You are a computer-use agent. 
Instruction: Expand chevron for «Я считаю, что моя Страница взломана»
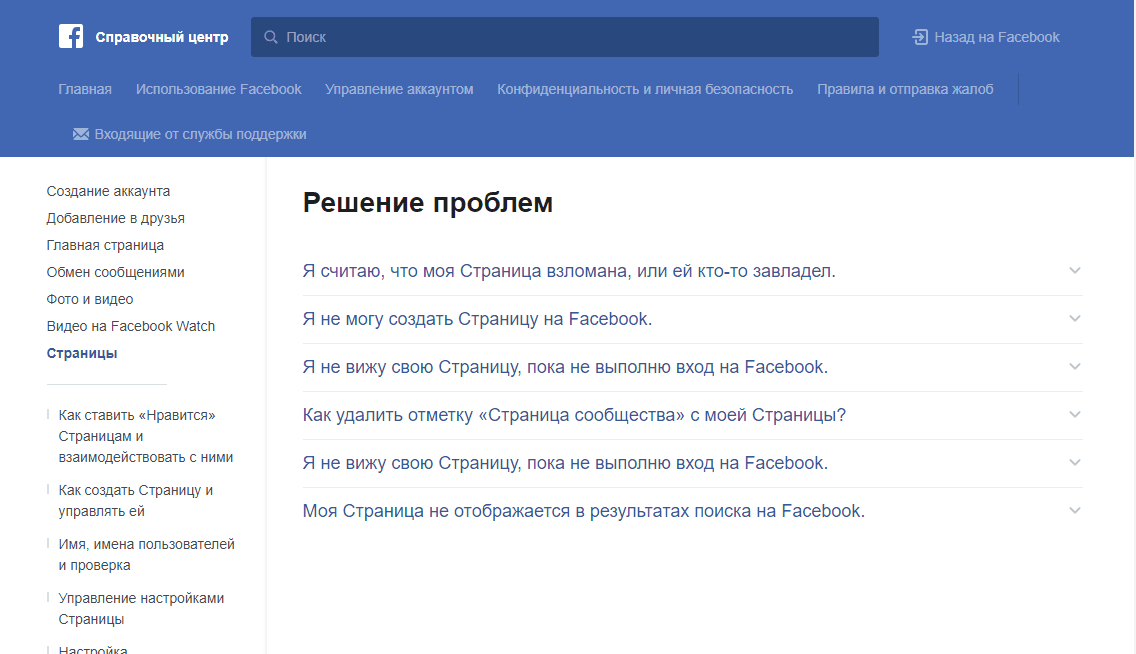pyautogui.click(x=1074, y=271)
